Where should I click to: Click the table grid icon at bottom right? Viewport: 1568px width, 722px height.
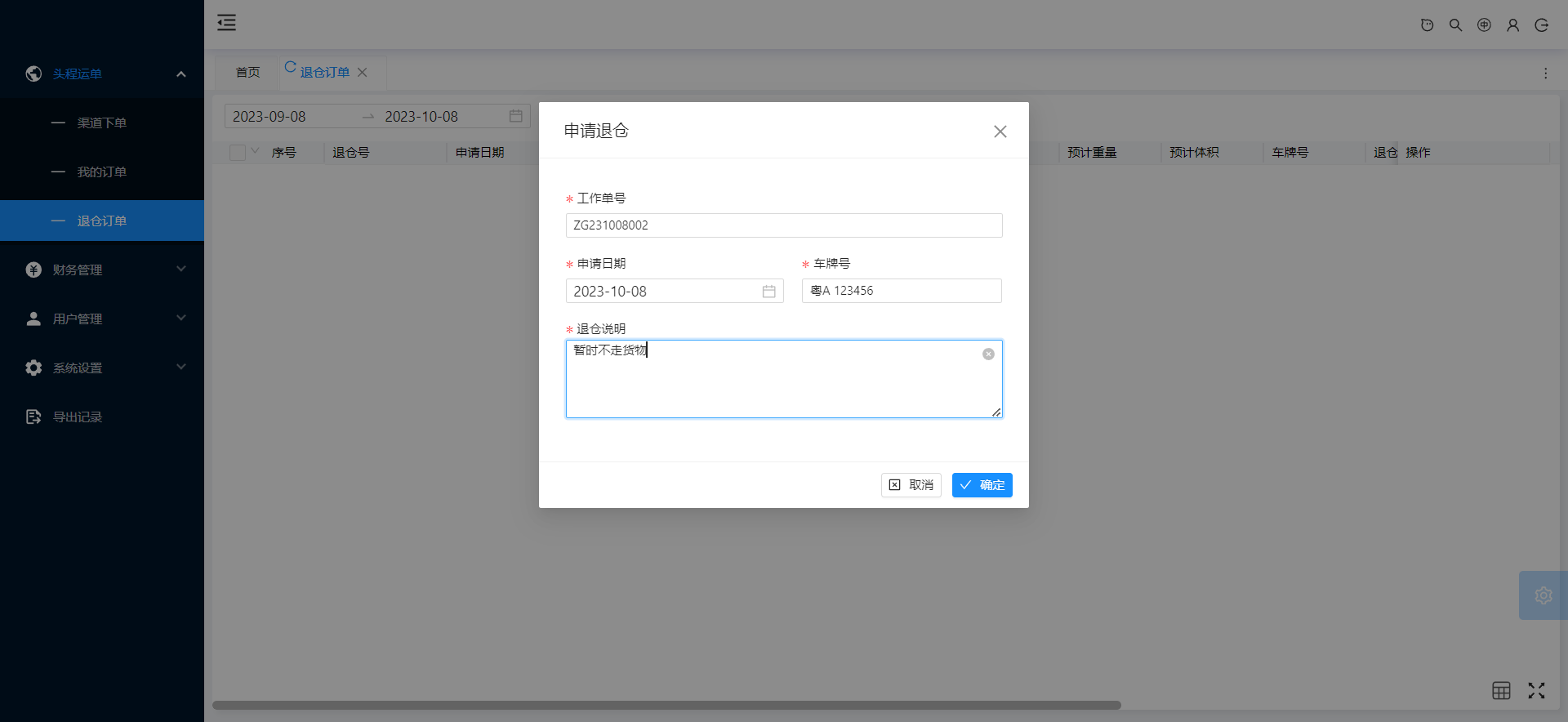(1501, 690)
